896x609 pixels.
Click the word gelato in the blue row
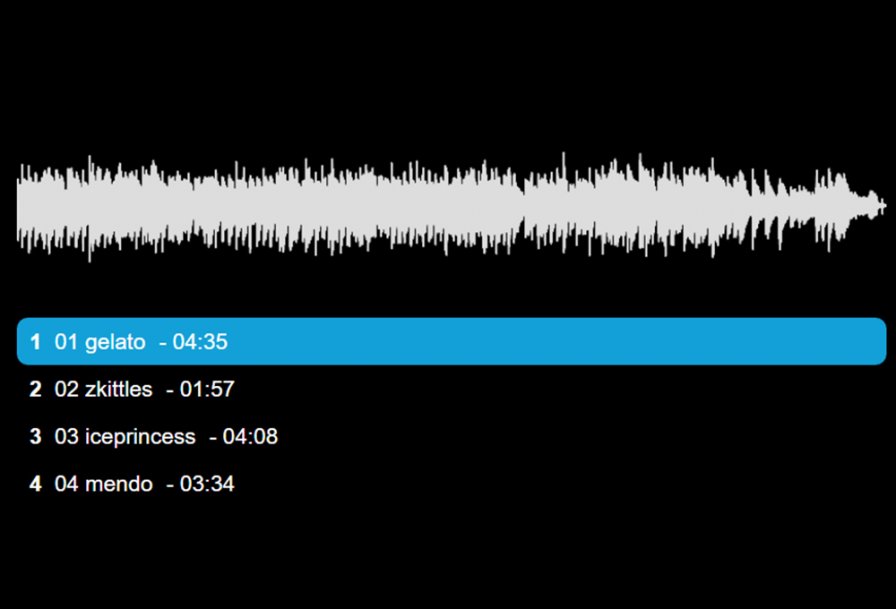pos(115,342)
